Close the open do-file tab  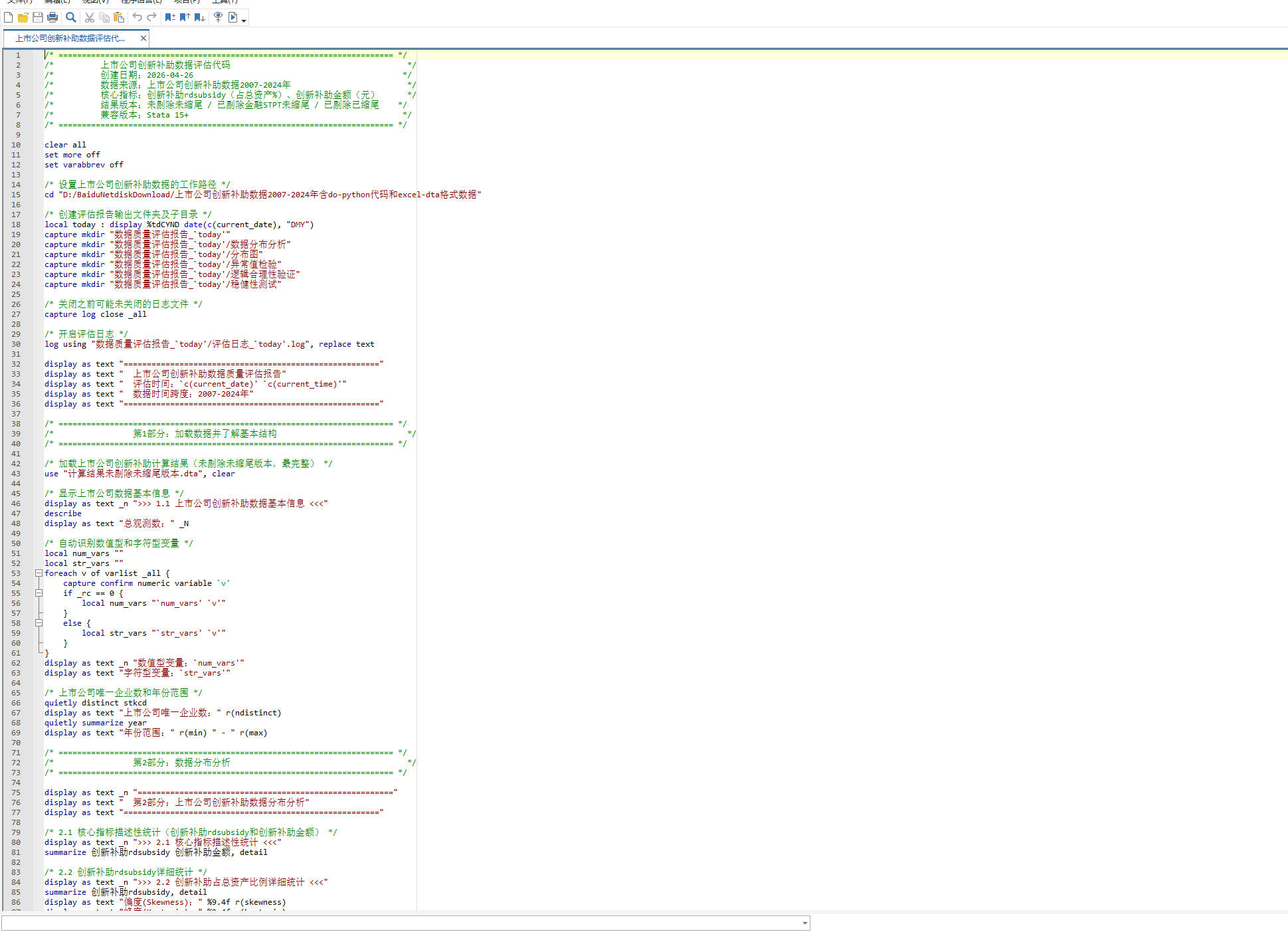143,39
